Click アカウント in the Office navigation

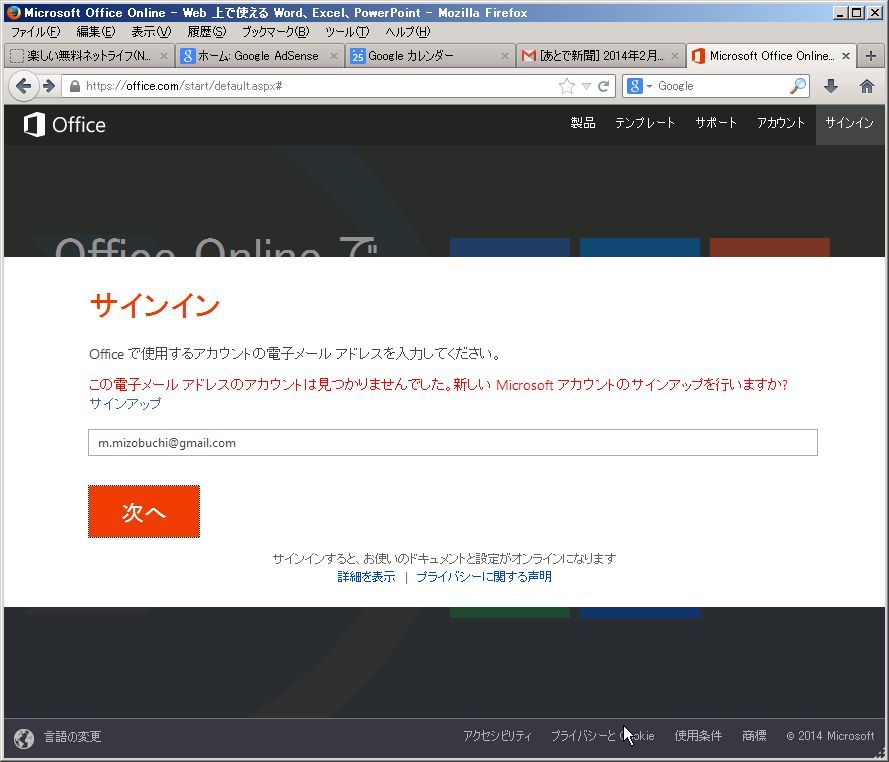pos(781,123)
